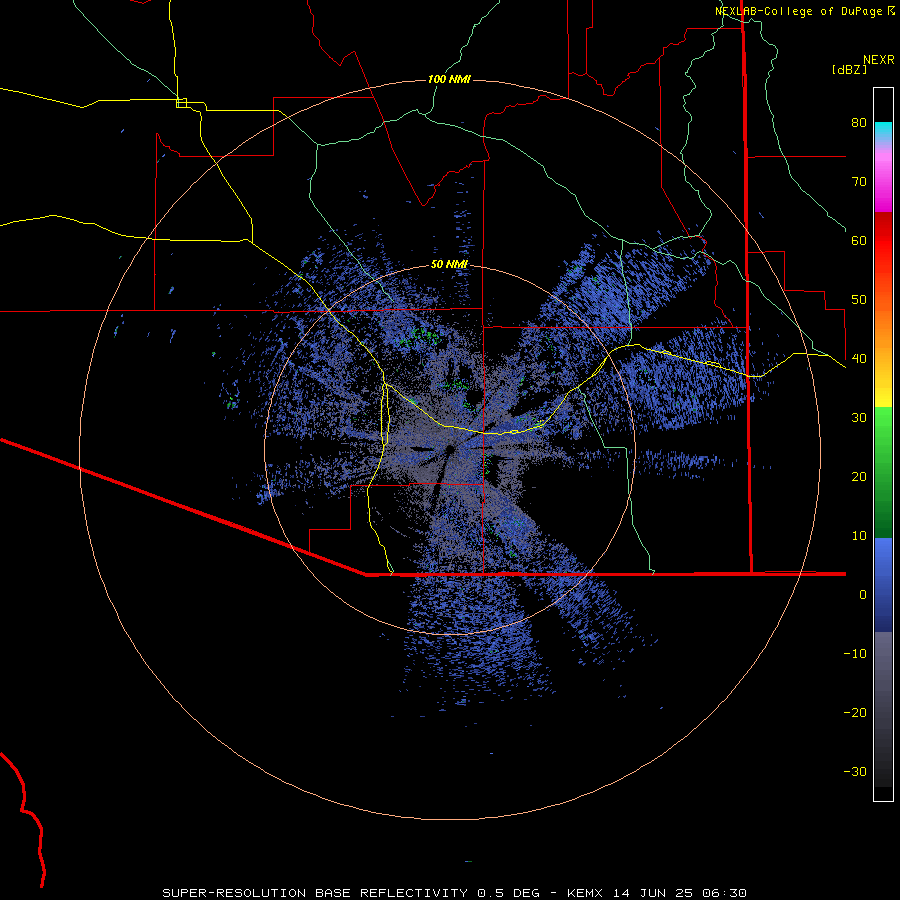The image size is (900, 900).
Task: Click the red band of the color bar
Action: [x=883, y=241]
